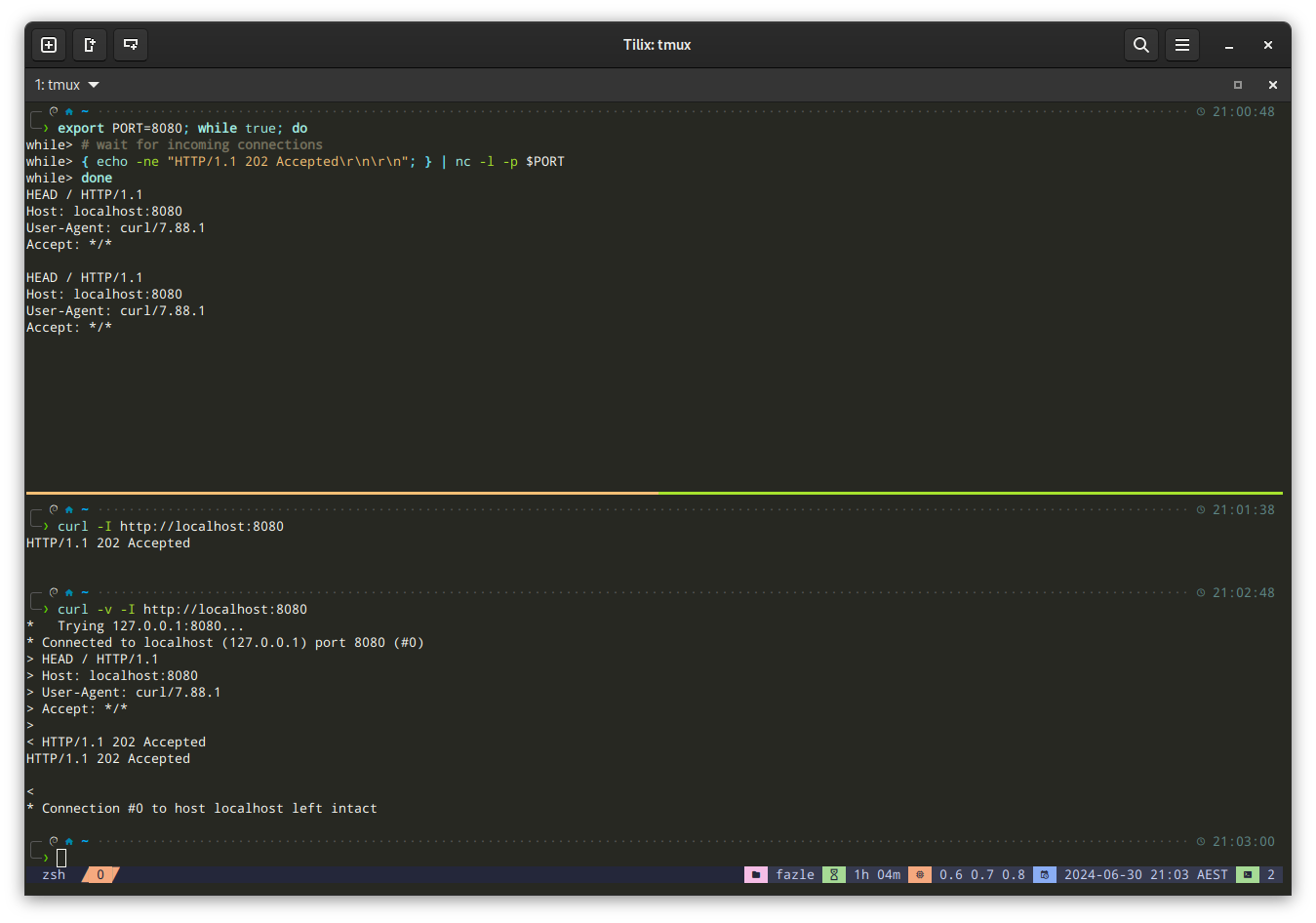Click the '# wait for incoming connections' comment
The height and width of the screenshot is (923, 1316).
(x=202, y=144)
